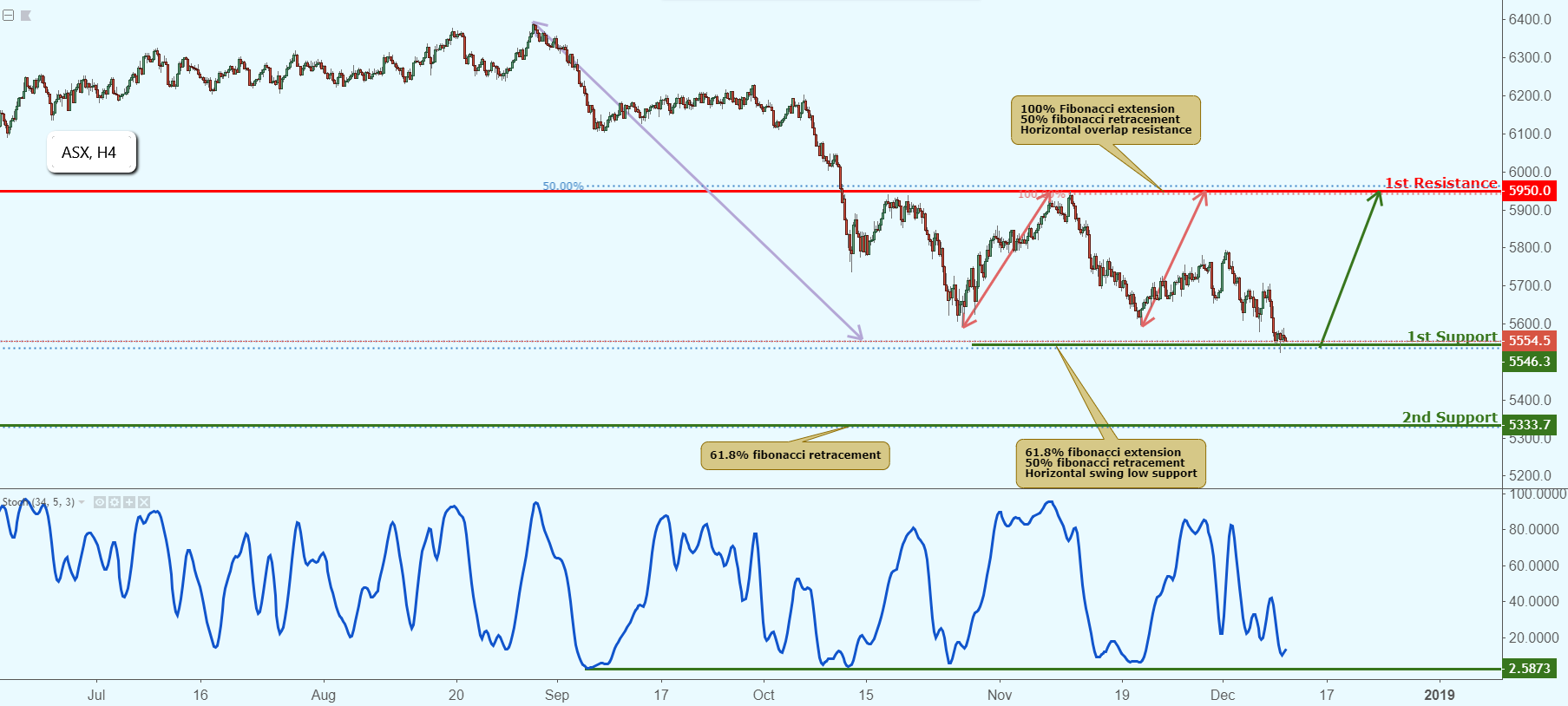Viewport: 1568px width, 706px height.
Task: Click the 2019 label on the time axis
Action: point(1440,695)
